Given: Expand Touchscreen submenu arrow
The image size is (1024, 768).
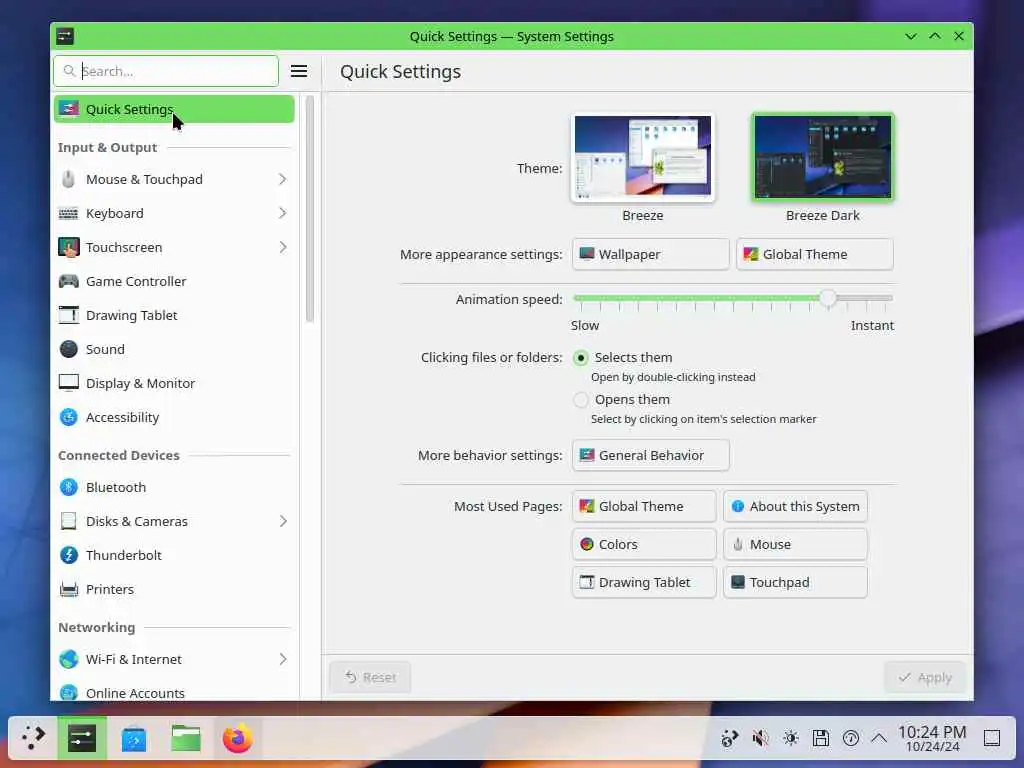Looking at the screenshot, I should coord(282,247).
